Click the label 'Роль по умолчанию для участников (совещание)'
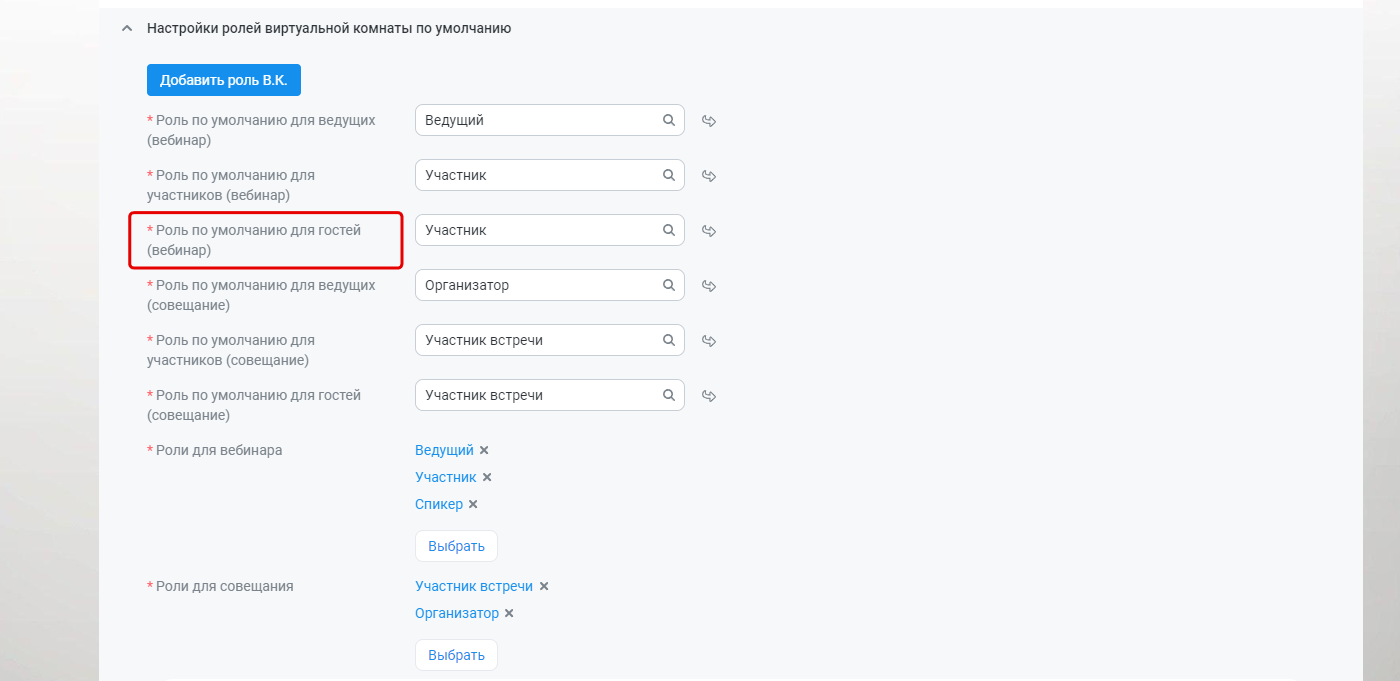The image size is (1400, 681). [x=231, y=350]
